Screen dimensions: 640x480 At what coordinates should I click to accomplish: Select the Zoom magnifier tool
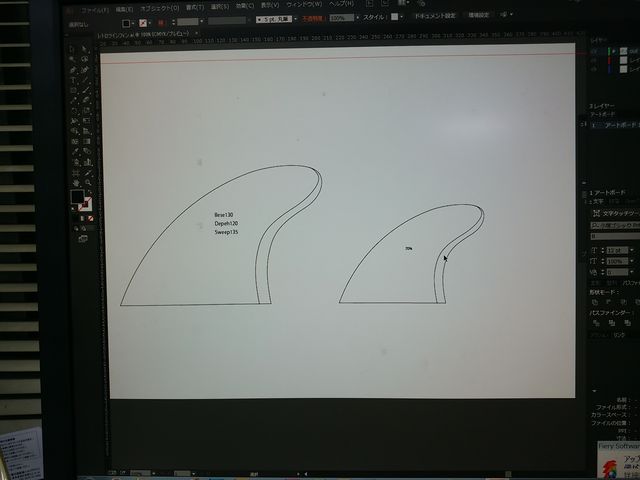pyautogui.click(x=88, y=183)
